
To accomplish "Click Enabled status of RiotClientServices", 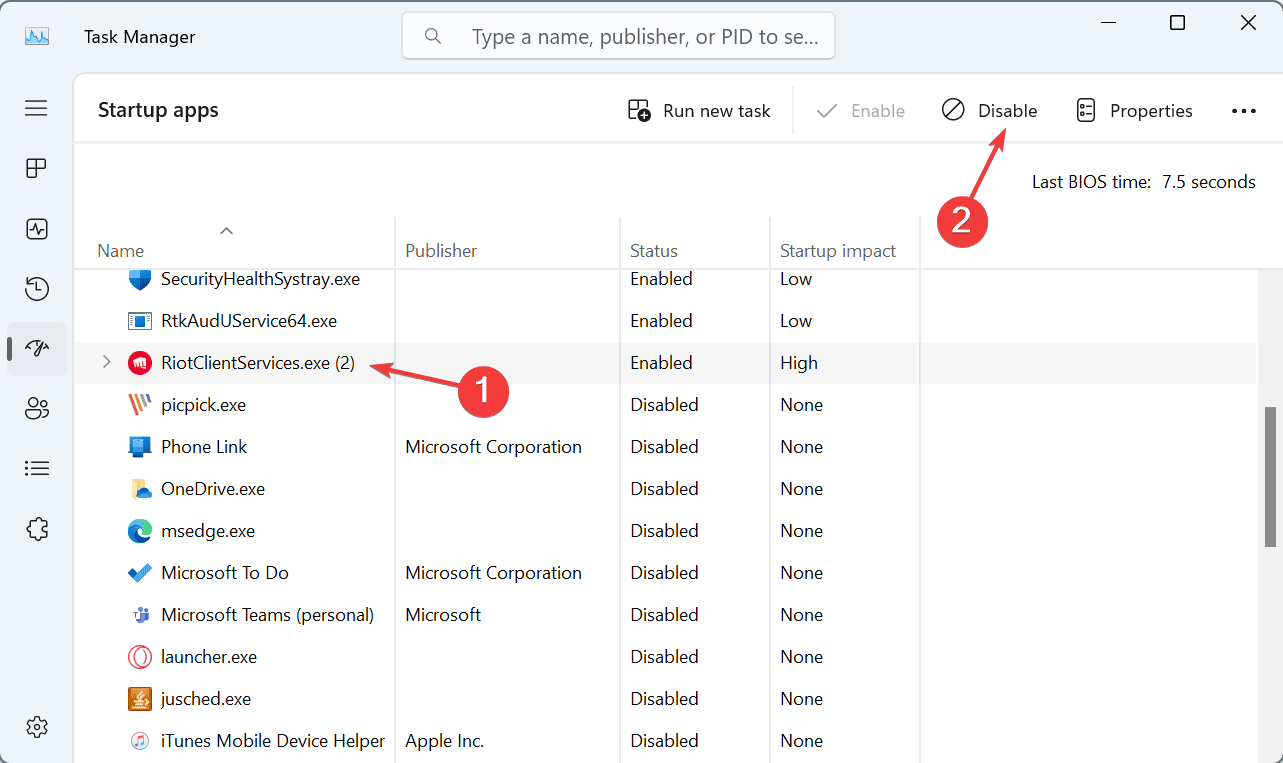I will (x=661, y=363).
